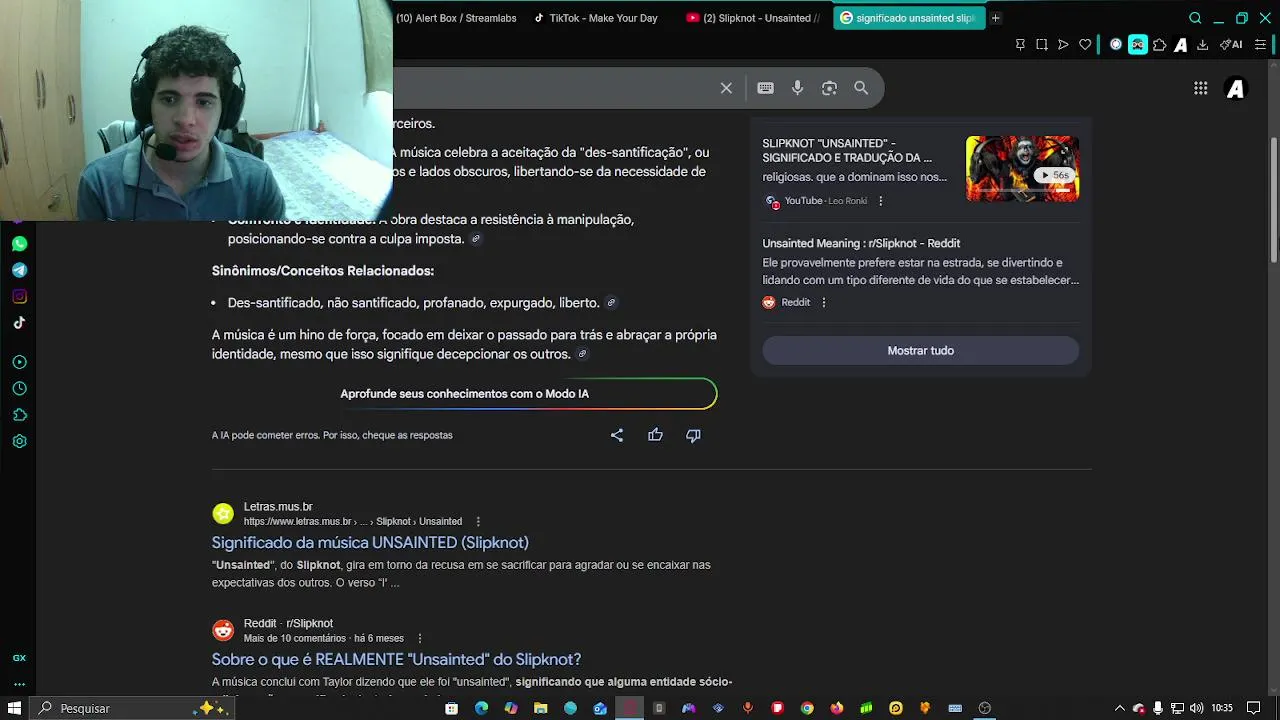Open the Unsainted Meaning r/Slipknot Reddit source
1280x720 pixels.
pyautogui.click(x=861, y=243)
